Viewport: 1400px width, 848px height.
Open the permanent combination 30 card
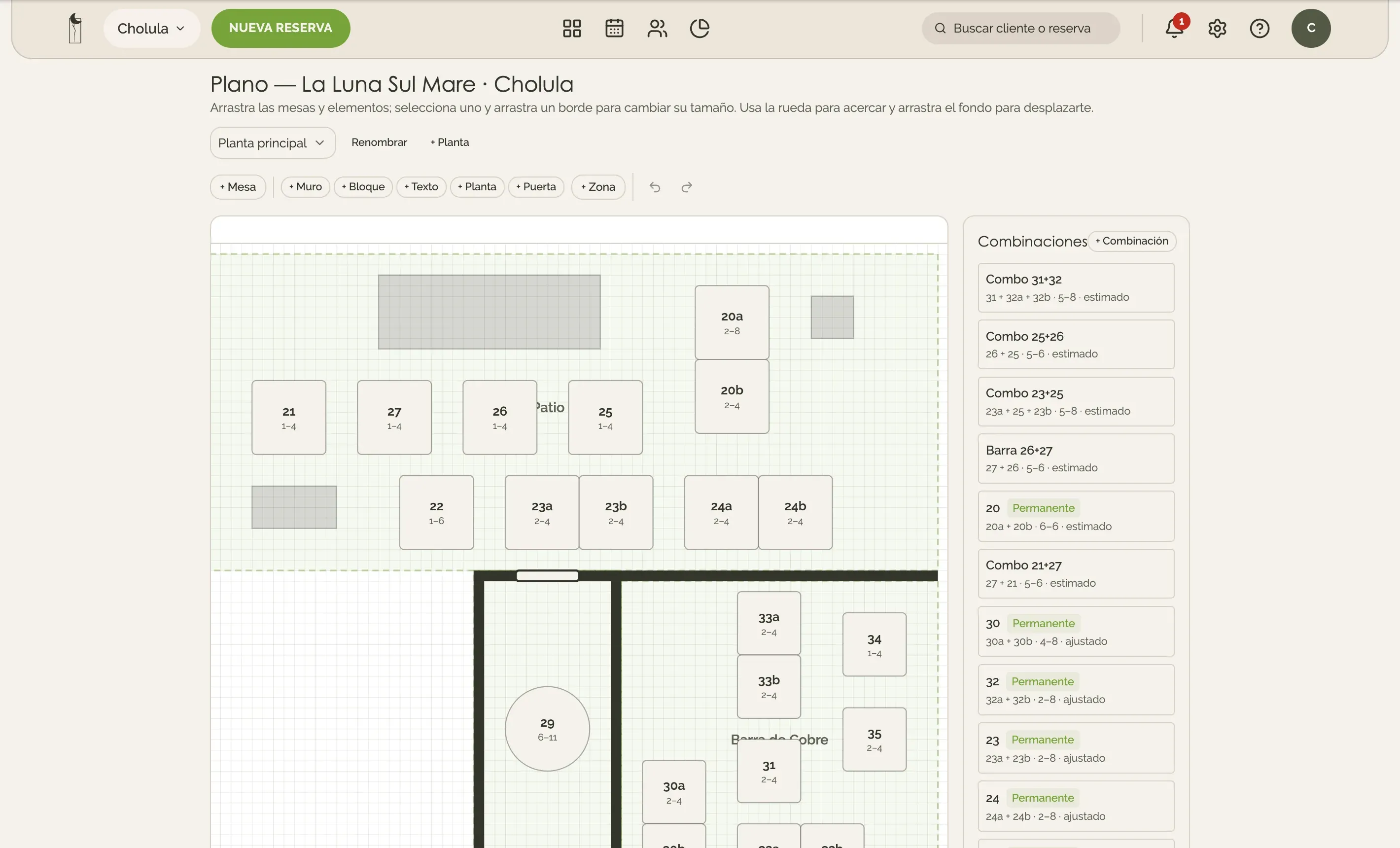[x=1076, y=632]
